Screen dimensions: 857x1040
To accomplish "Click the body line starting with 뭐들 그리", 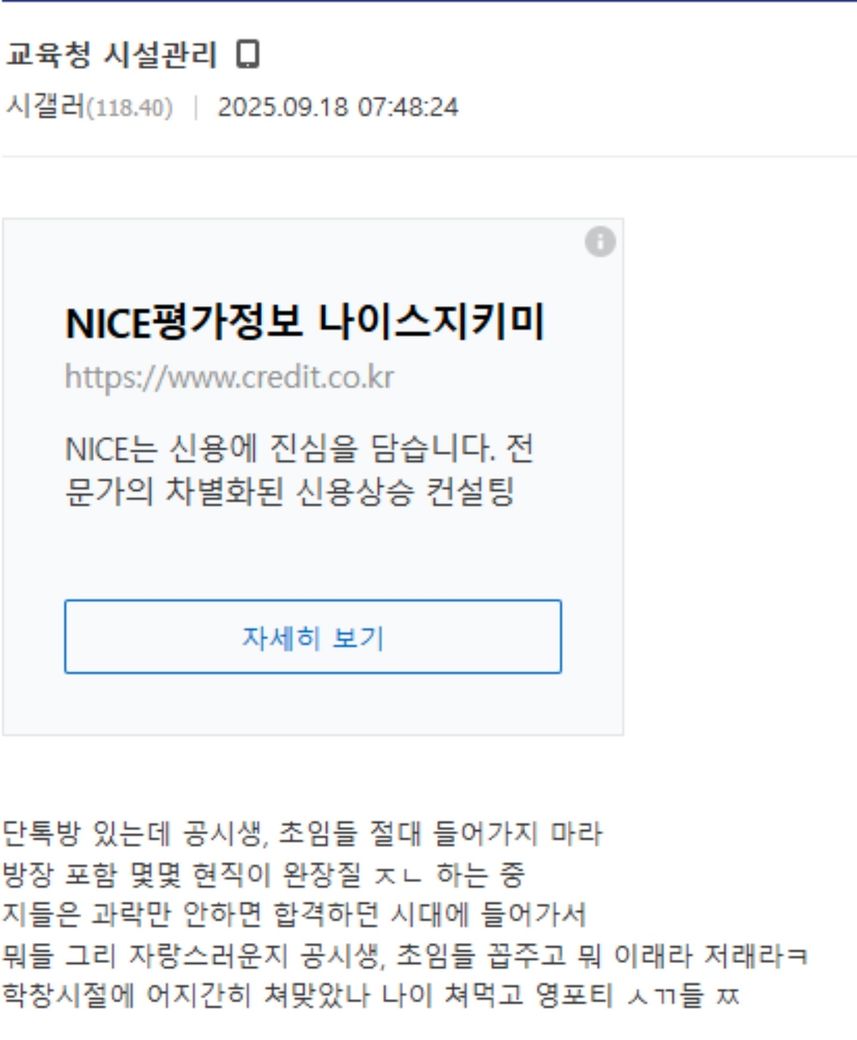I will click(x=405, y=955).
